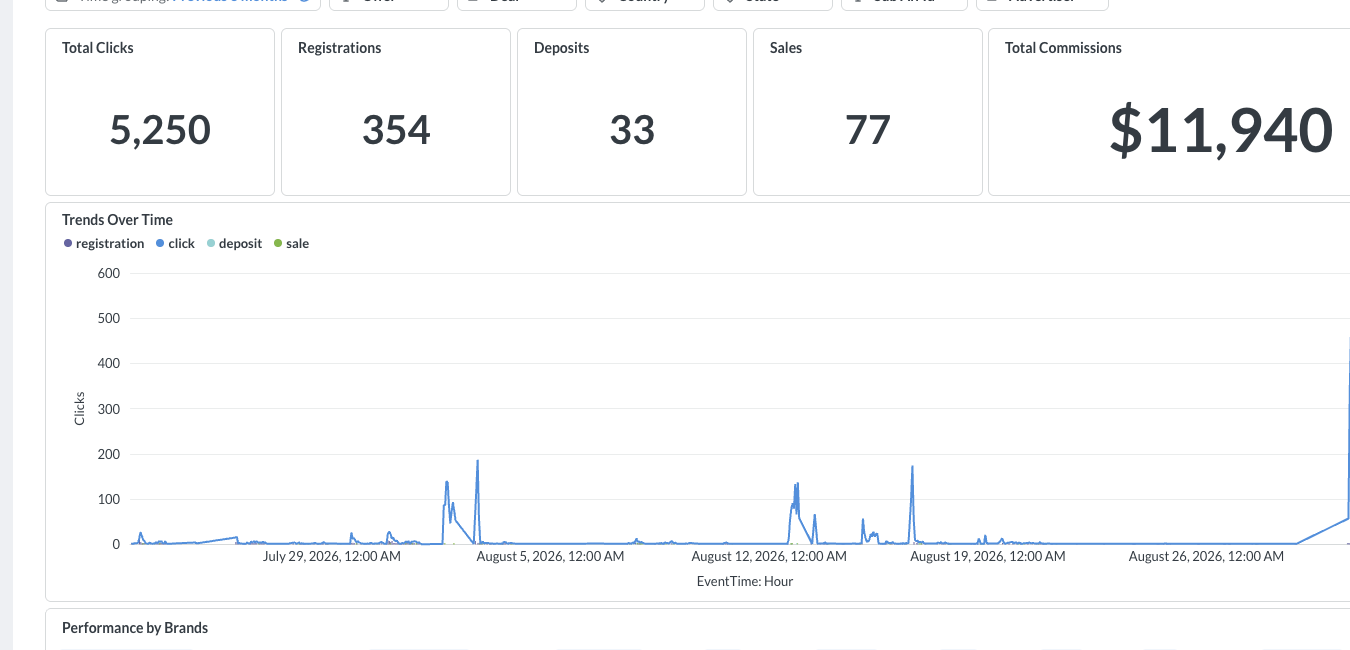Click the EventTime: Hour axis title
Screen dimensions: 1350x650
point(745,581)
